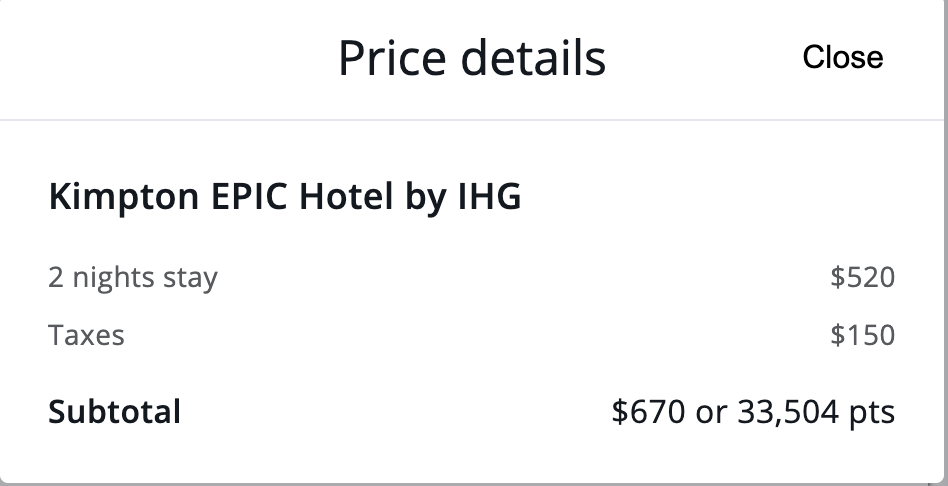
Task: Click the divider line below the header
Action: 474,120
